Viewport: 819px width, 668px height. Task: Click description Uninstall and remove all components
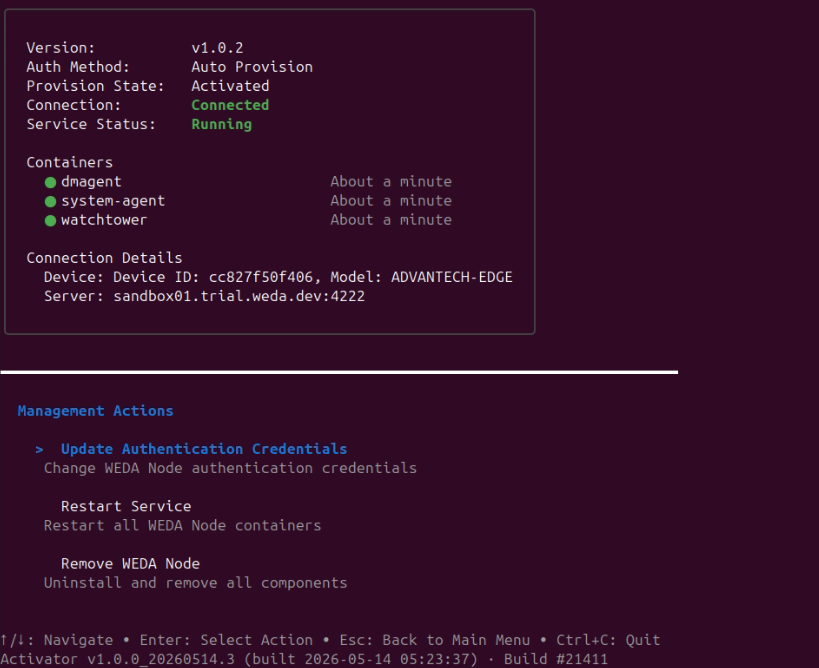click(195, 583)
